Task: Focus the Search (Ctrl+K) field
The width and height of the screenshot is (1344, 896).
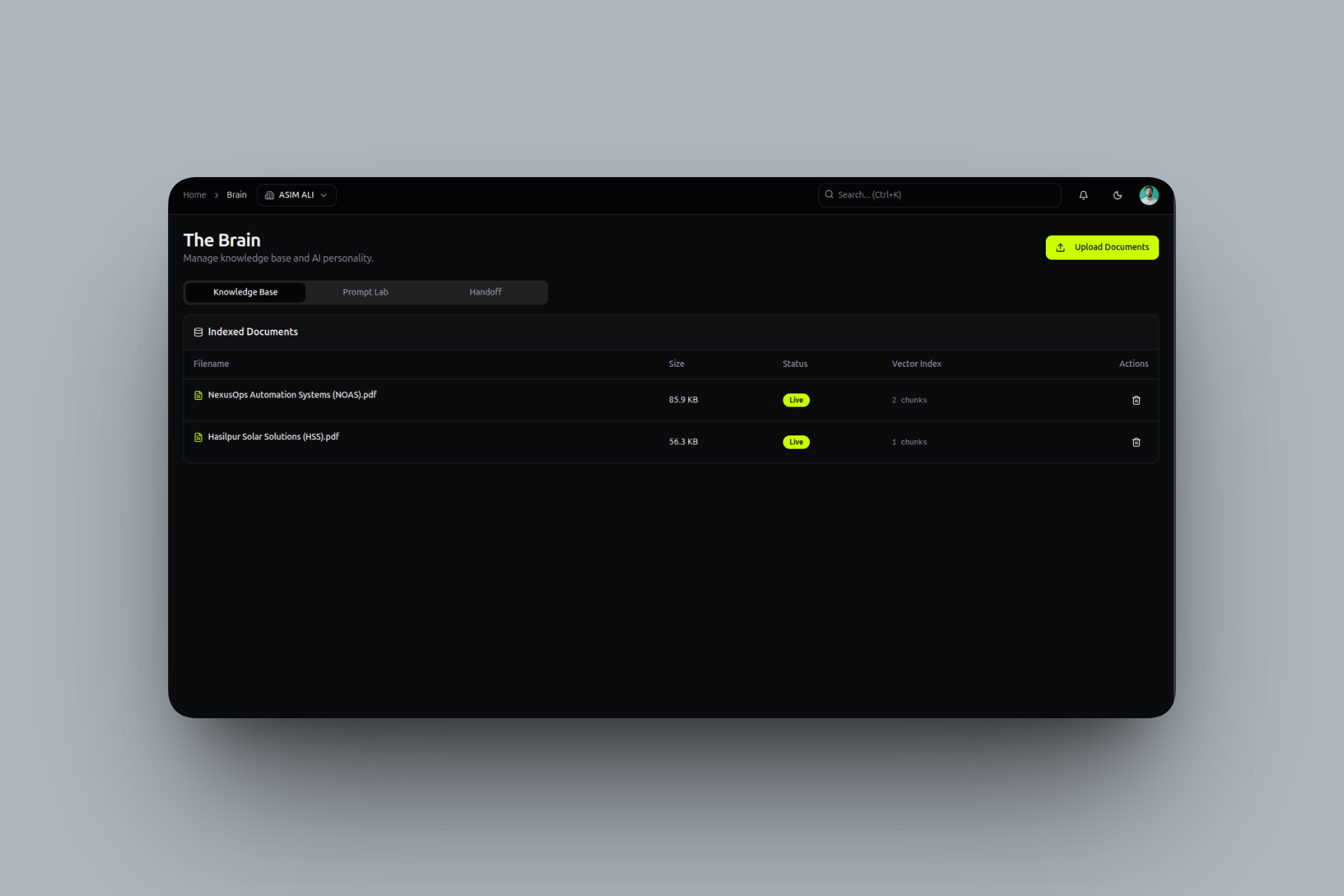Action: pos(939,195)
